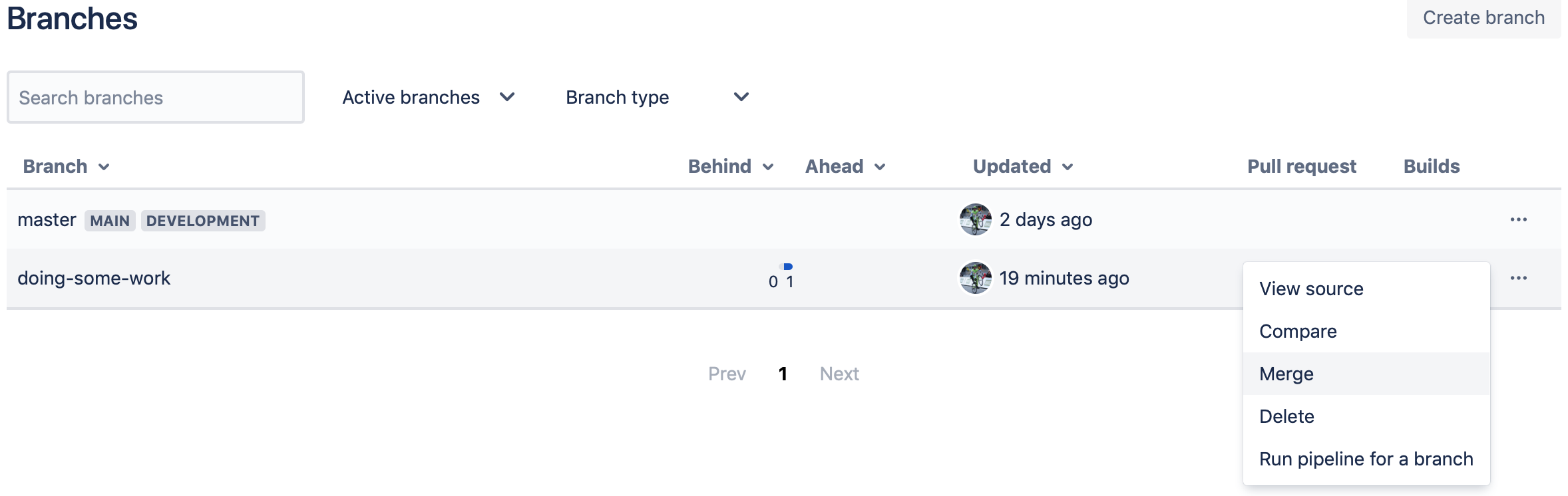Open more actions for doing-some-work branch

[1518, 278]
